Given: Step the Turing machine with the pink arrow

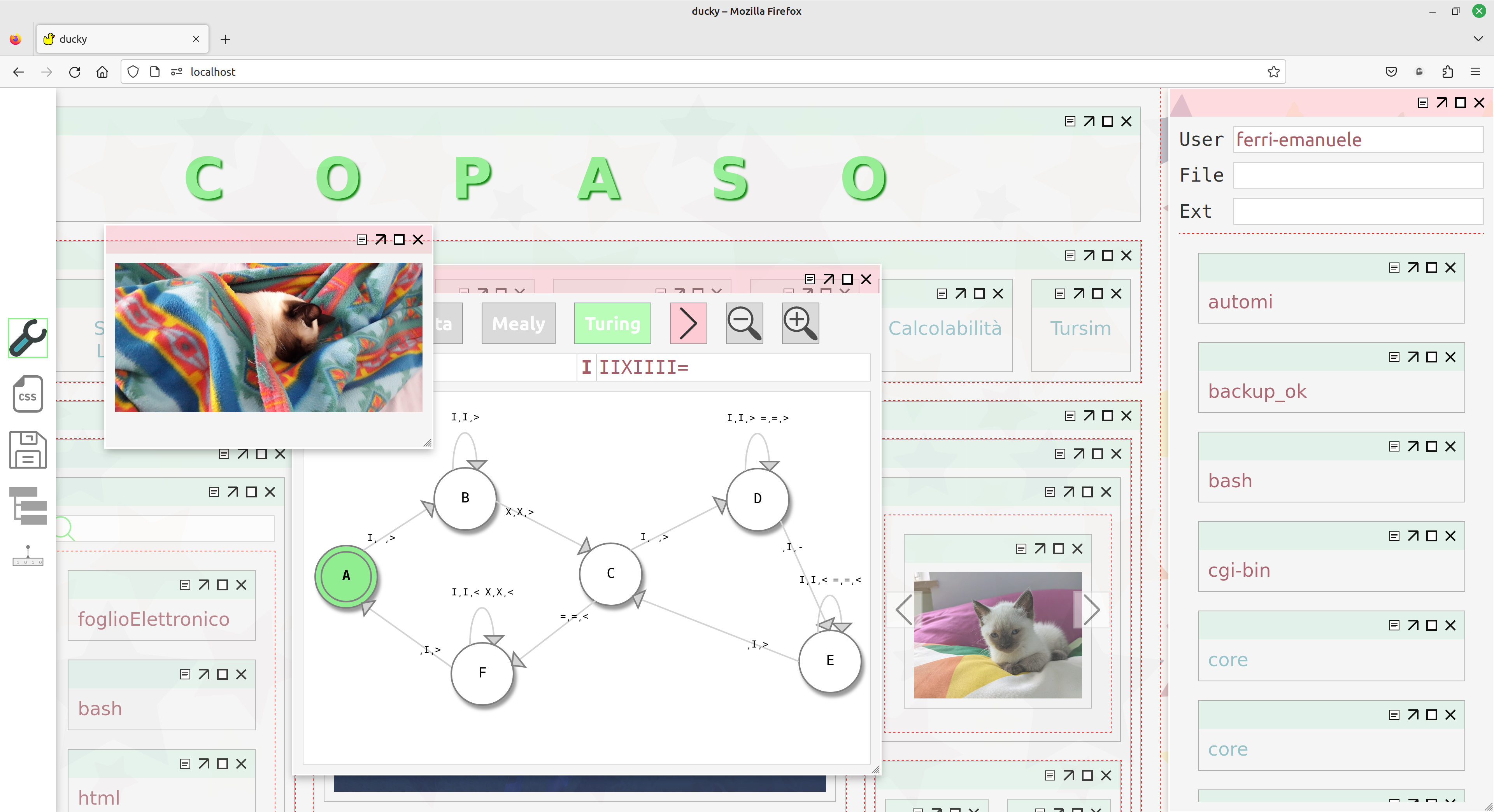Looking at the screenshot, I should click(x=688, y=324).
